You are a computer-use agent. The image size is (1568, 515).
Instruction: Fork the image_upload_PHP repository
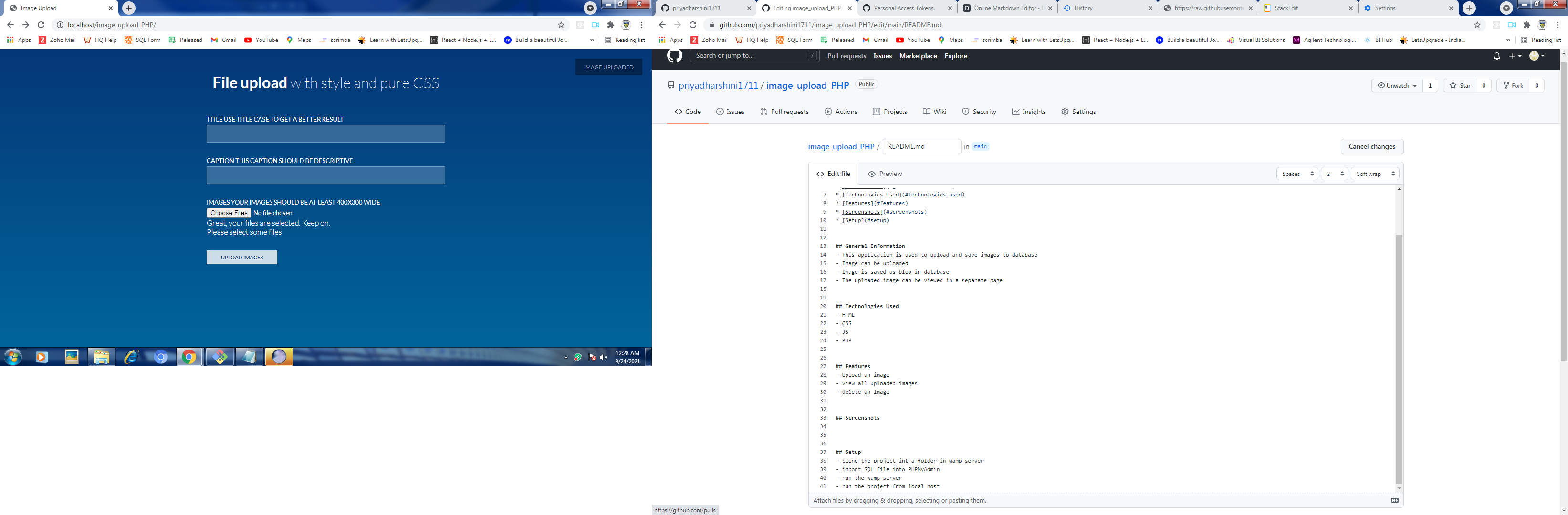coord(1512,86)
